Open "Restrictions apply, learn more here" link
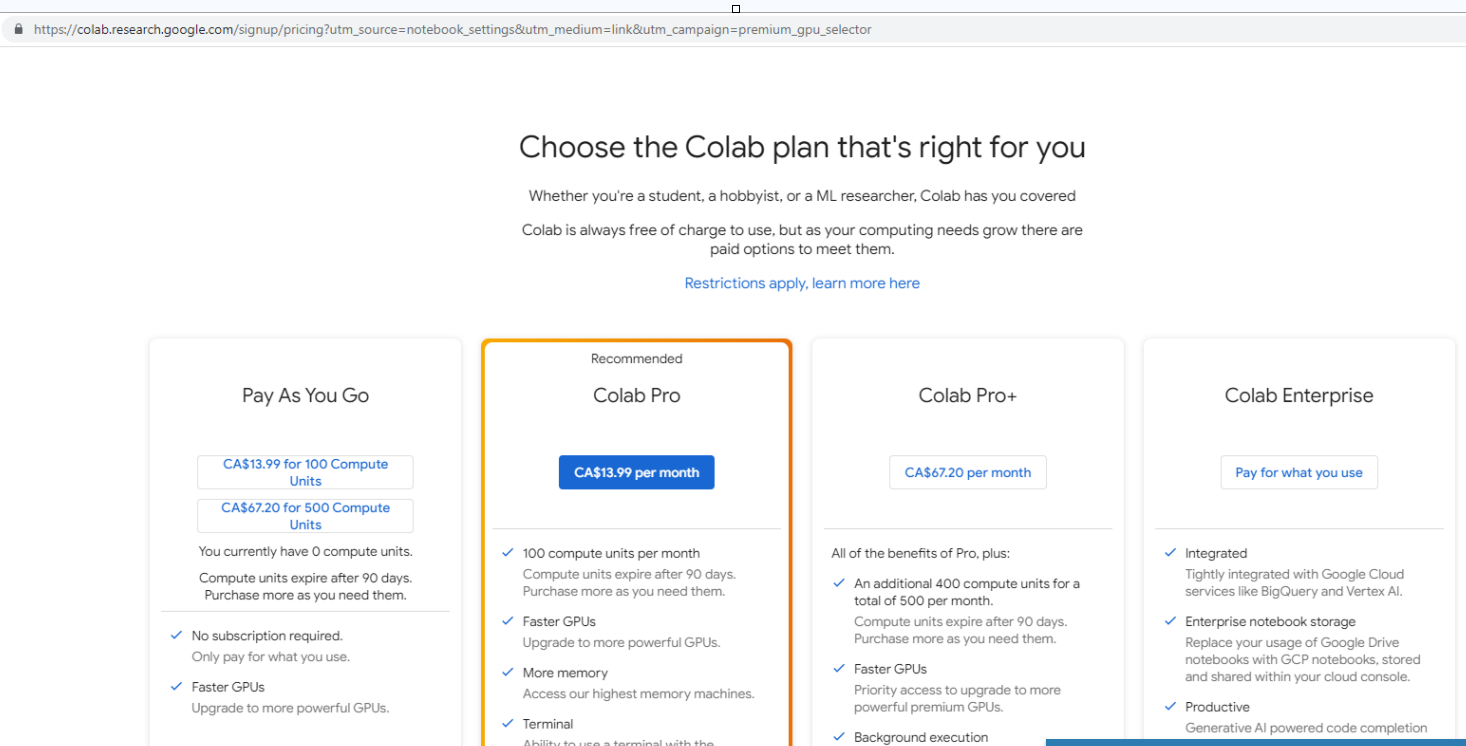1466x746 pixels. click(x=802, y=283)
